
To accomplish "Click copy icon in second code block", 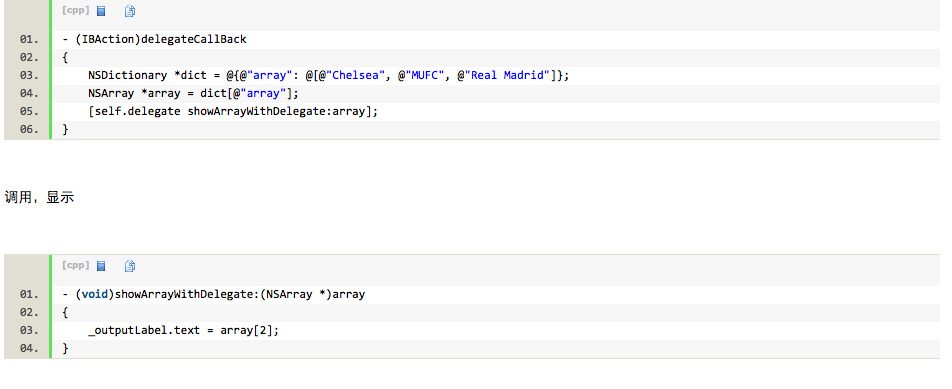I will [x=130, y=266].
